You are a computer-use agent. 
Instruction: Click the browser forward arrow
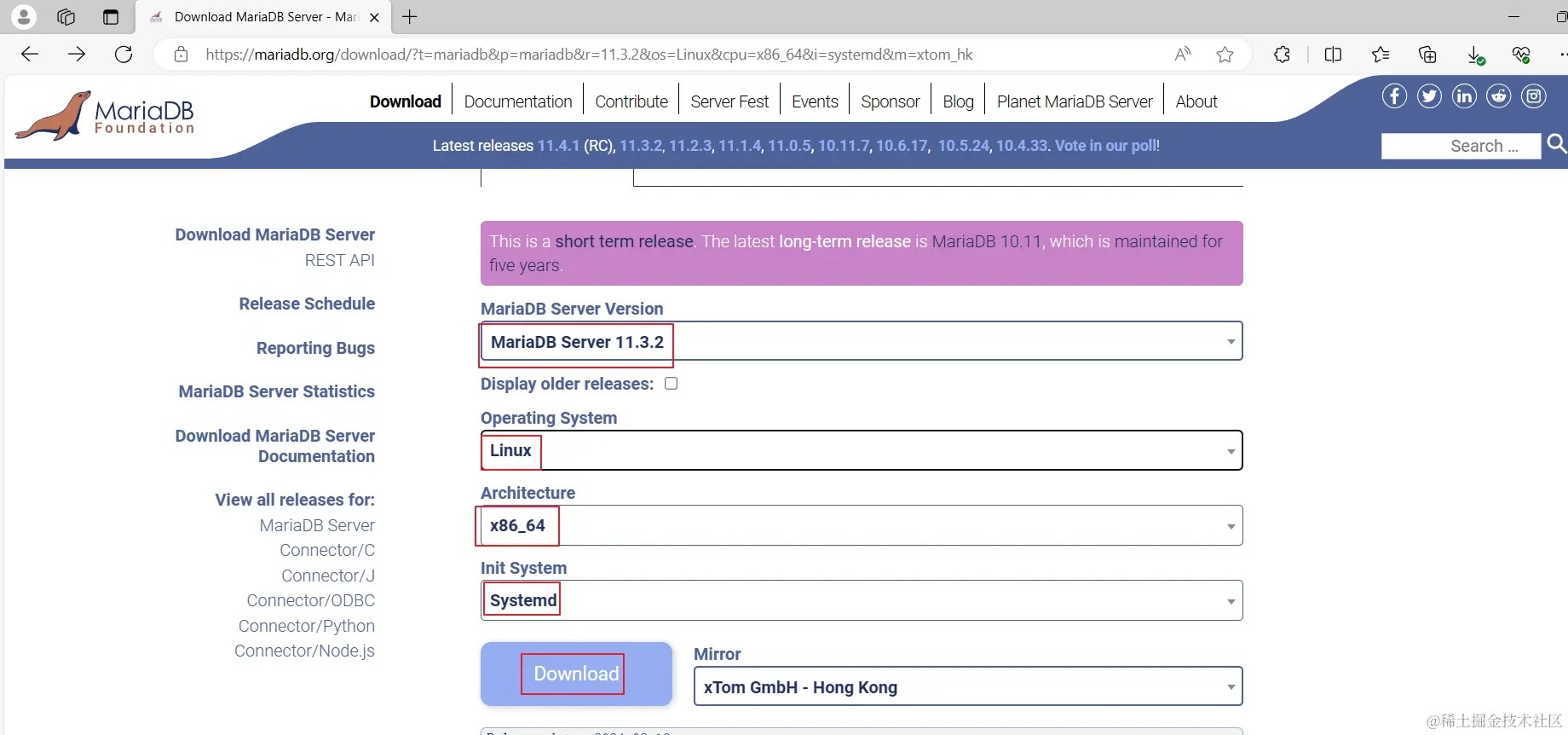click(77, 55)
